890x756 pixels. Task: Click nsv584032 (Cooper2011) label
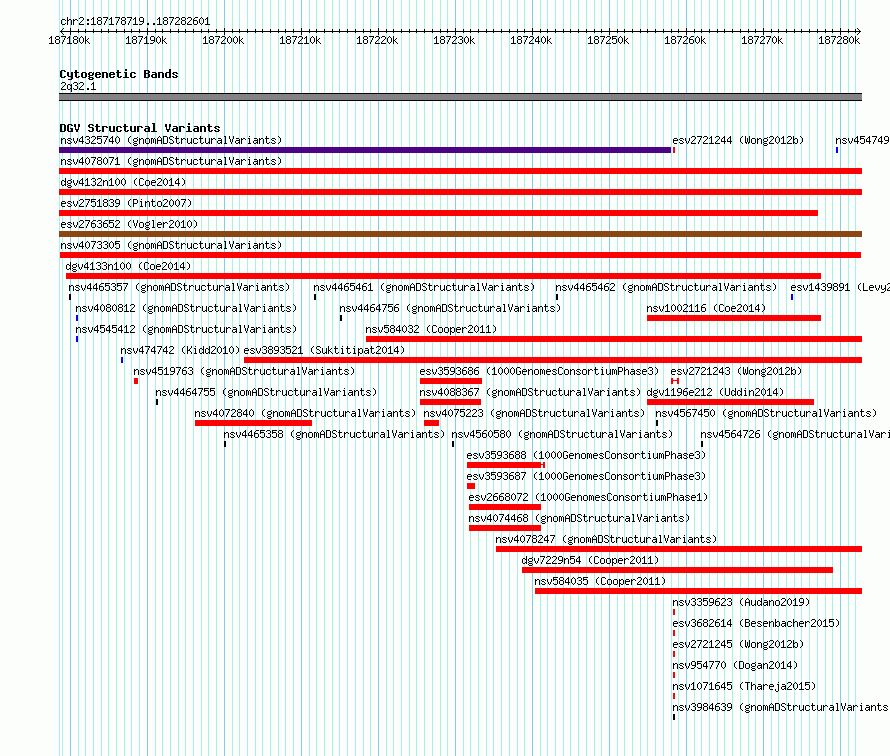pos(431,329)
